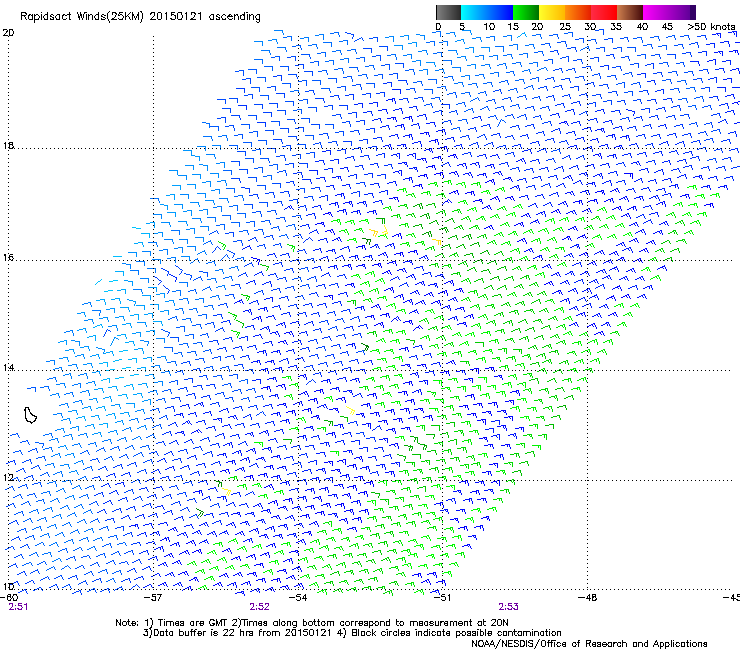The height and width of the screenshot is (650, 740).
Task: Click the green 15-20 knots legend color
Action: 526,12
